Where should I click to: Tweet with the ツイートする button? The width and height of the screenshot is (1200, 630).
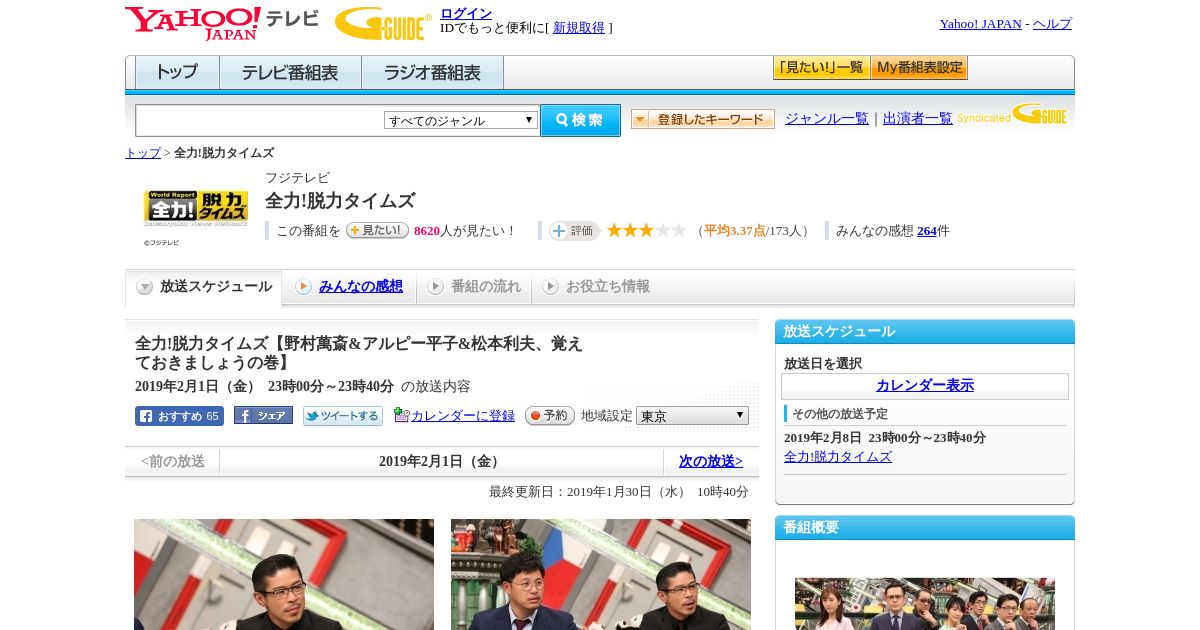[x=343, y=416]
